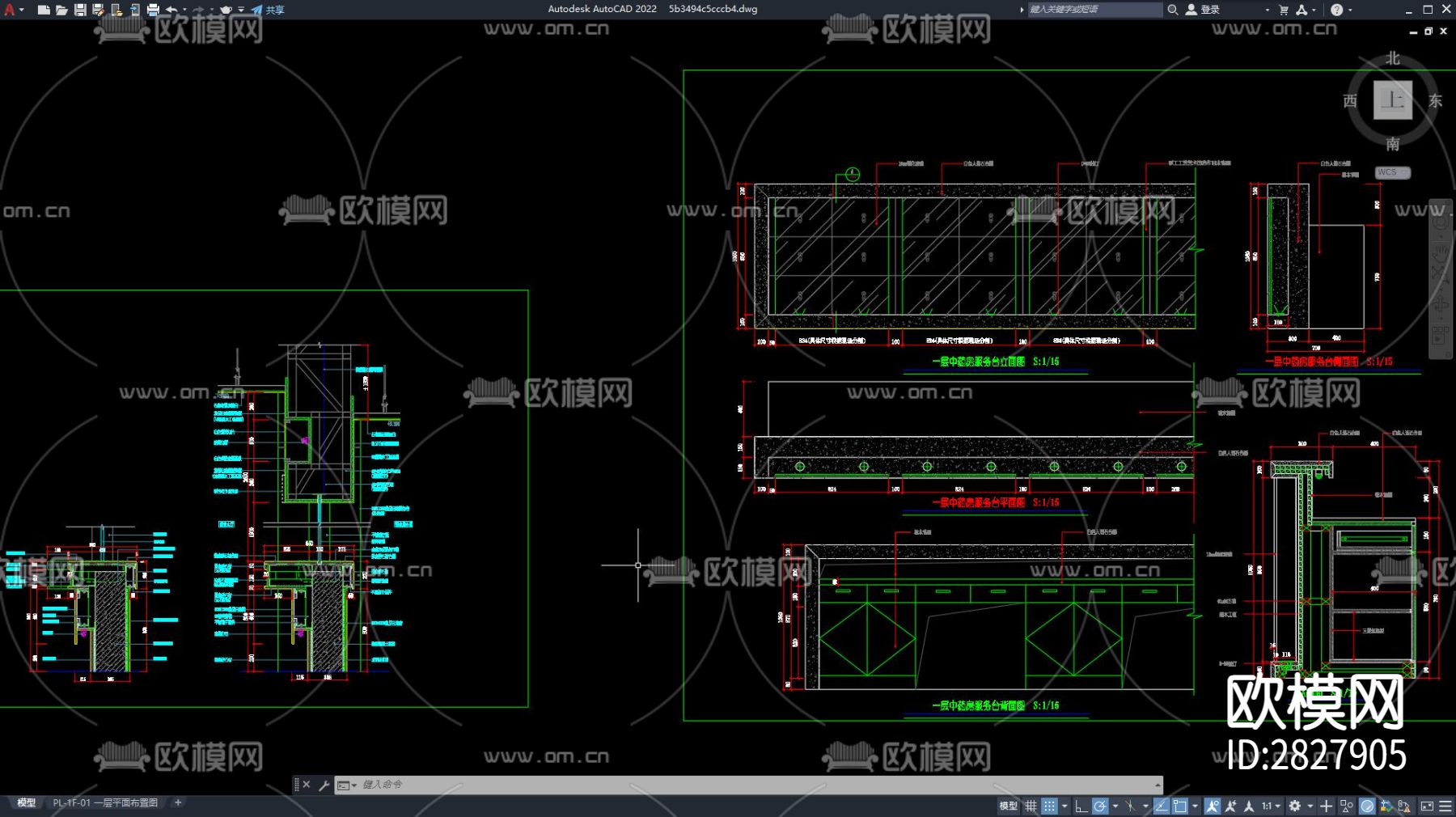Click the Autodesk connect triangle icon
Viewport: 1456px width, 817px height.
(1302, 10)
